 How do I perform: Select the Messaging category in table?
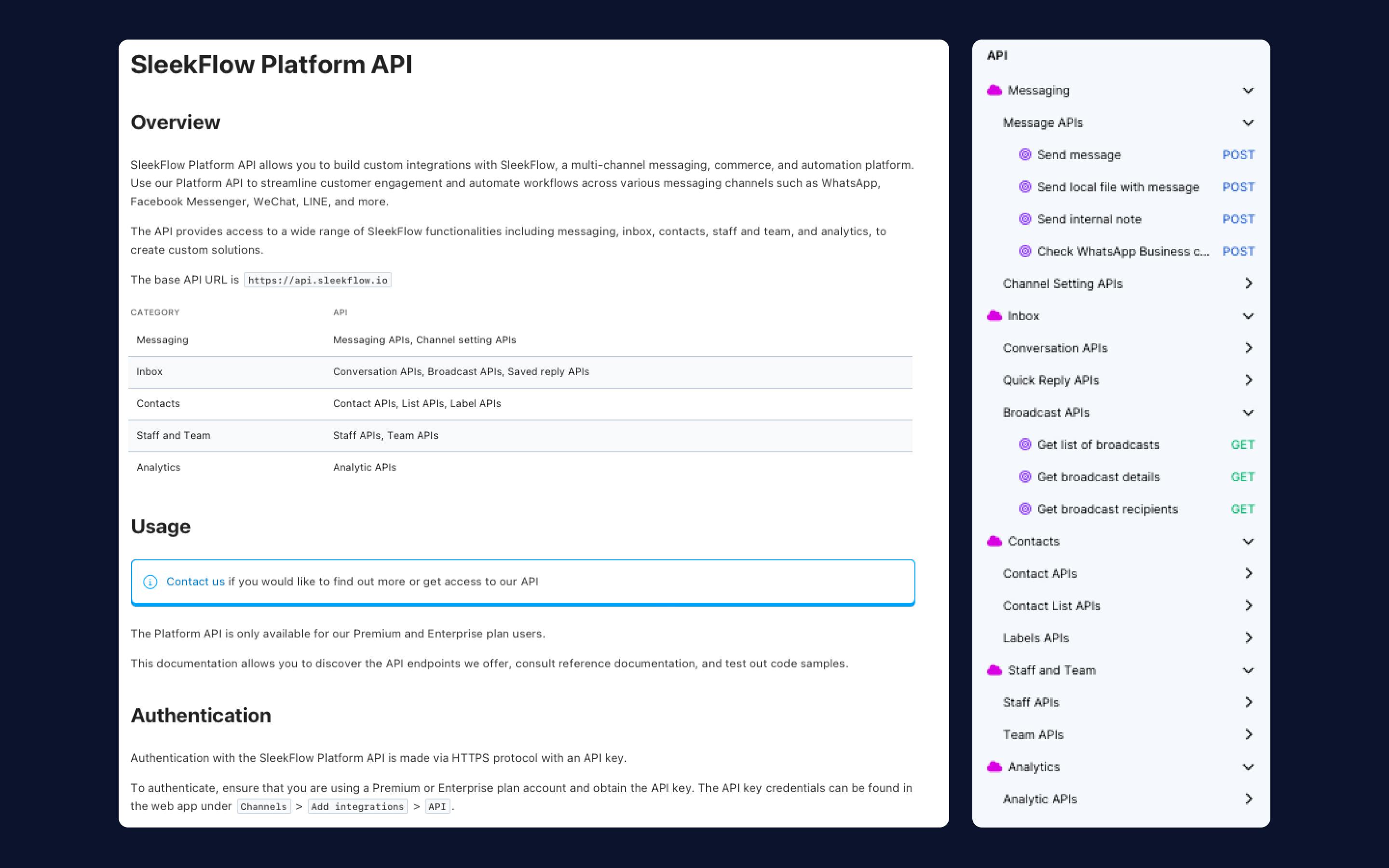162,339
